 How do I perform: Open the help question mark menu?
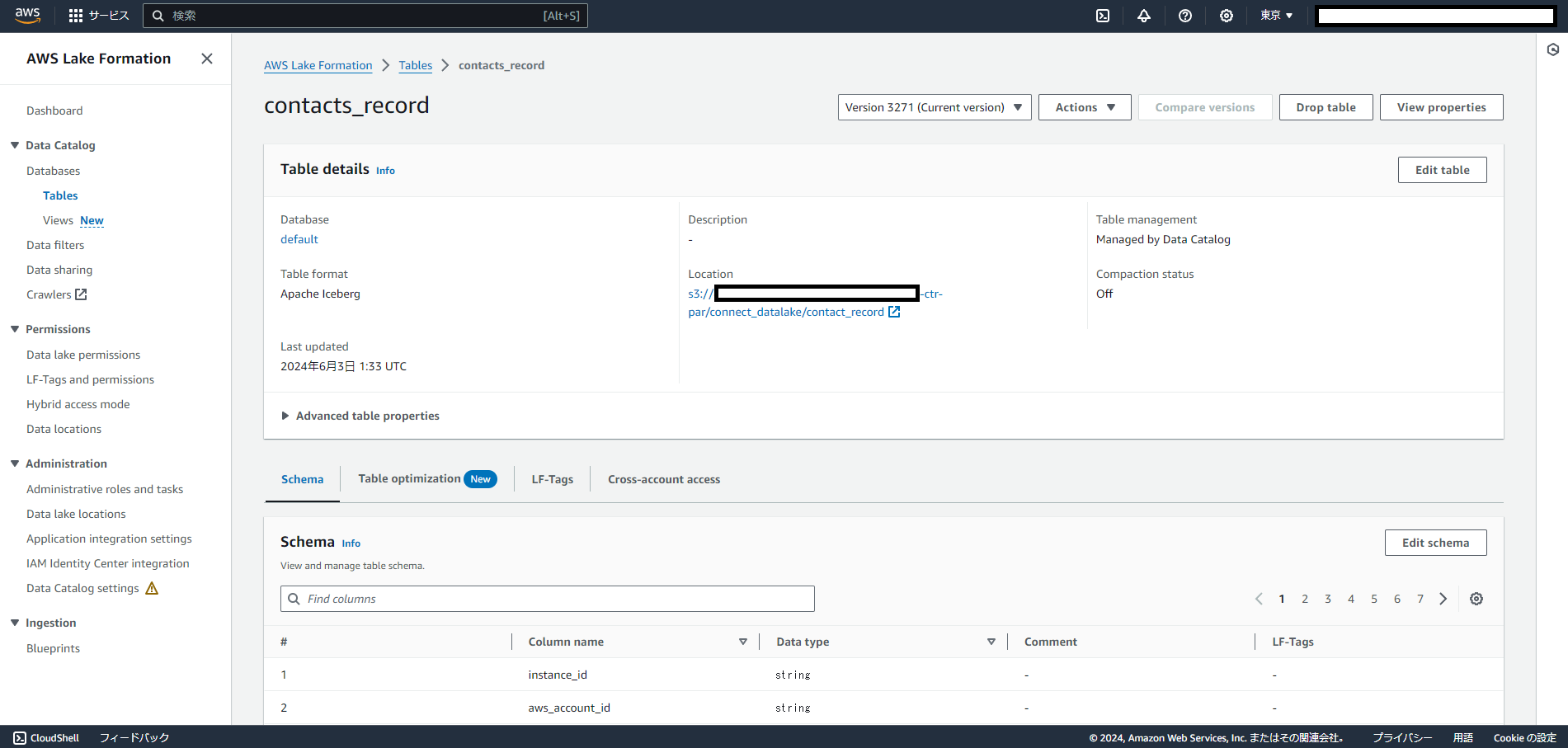(x=1185, y=16)
